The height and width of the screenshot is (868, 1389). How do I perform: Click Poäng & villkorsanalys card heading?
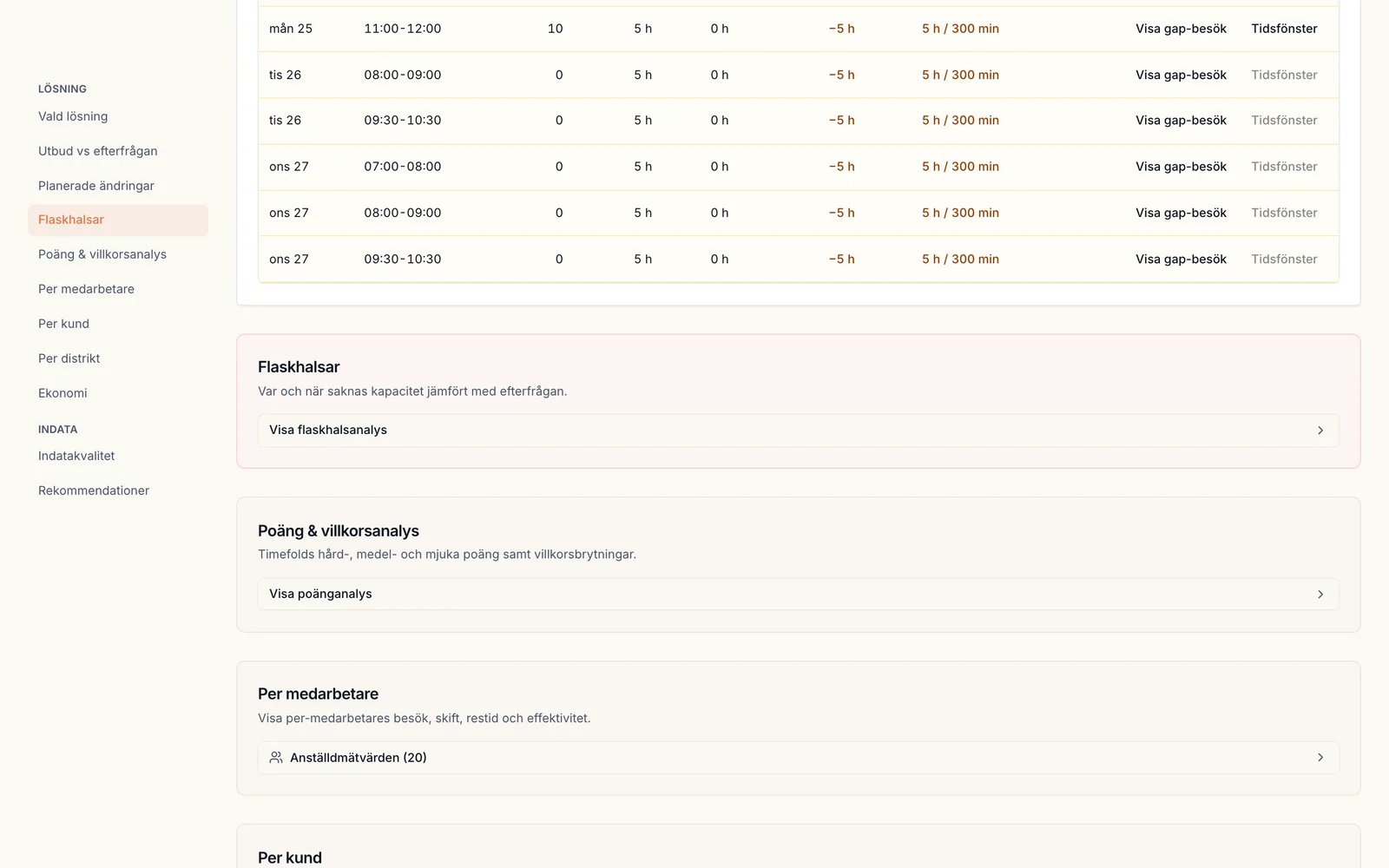click(x=339, y=531)
